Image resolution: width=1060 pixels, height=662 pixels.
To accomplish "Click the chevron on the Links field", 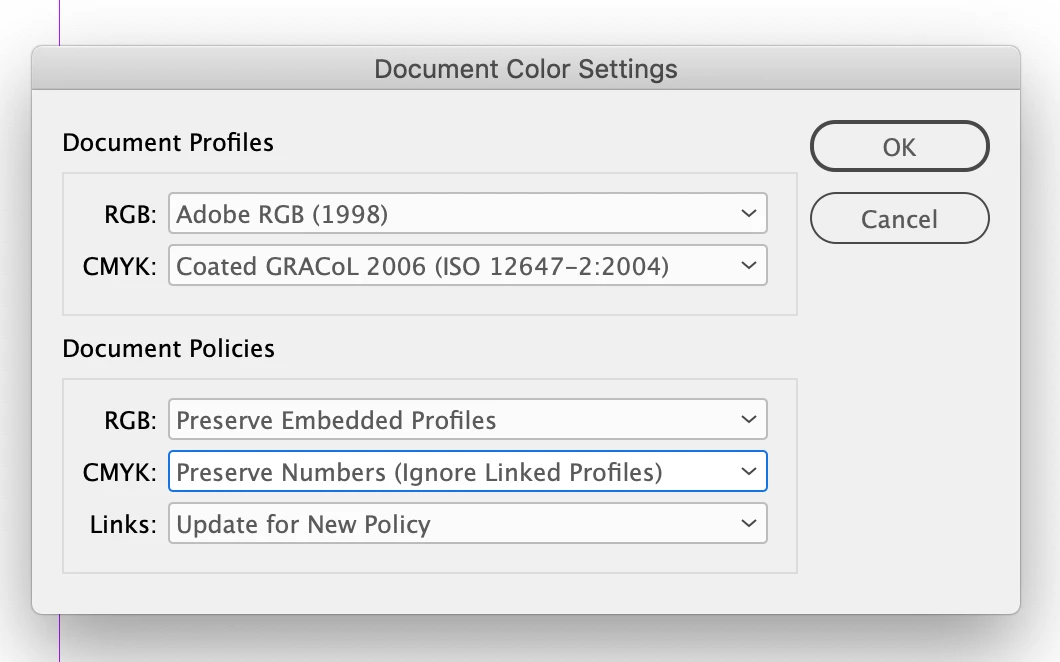I will pyautogui.click(x=749, y=524).
